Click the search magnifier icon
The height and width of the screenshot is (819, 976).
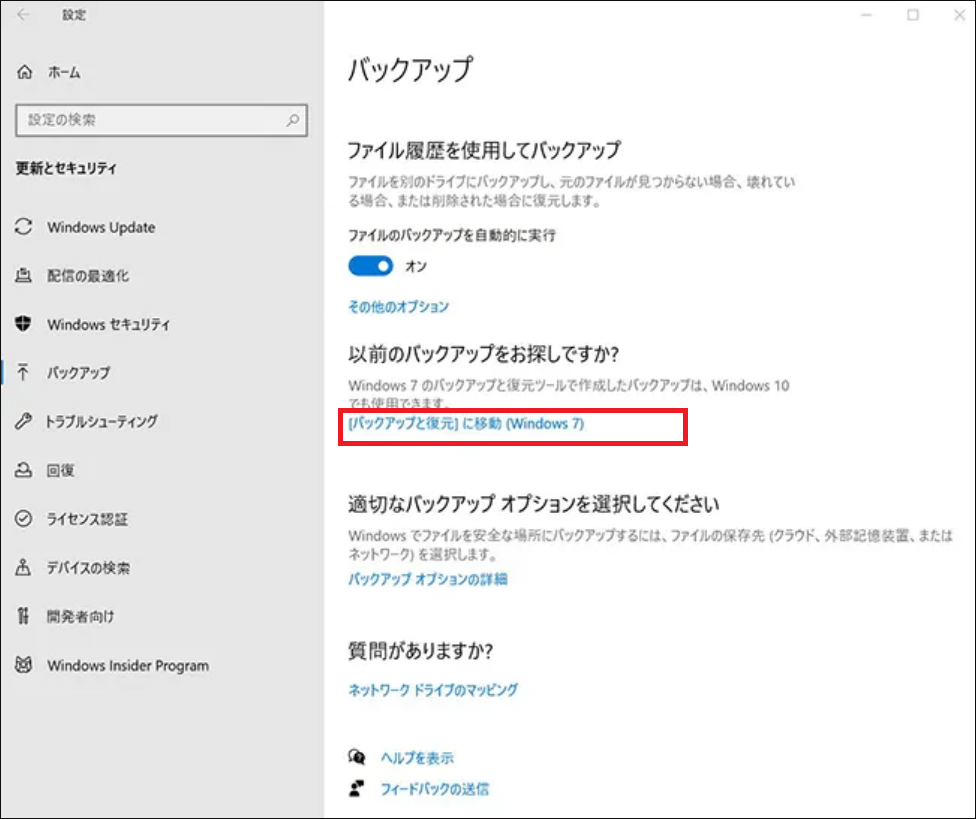(293, 120)
